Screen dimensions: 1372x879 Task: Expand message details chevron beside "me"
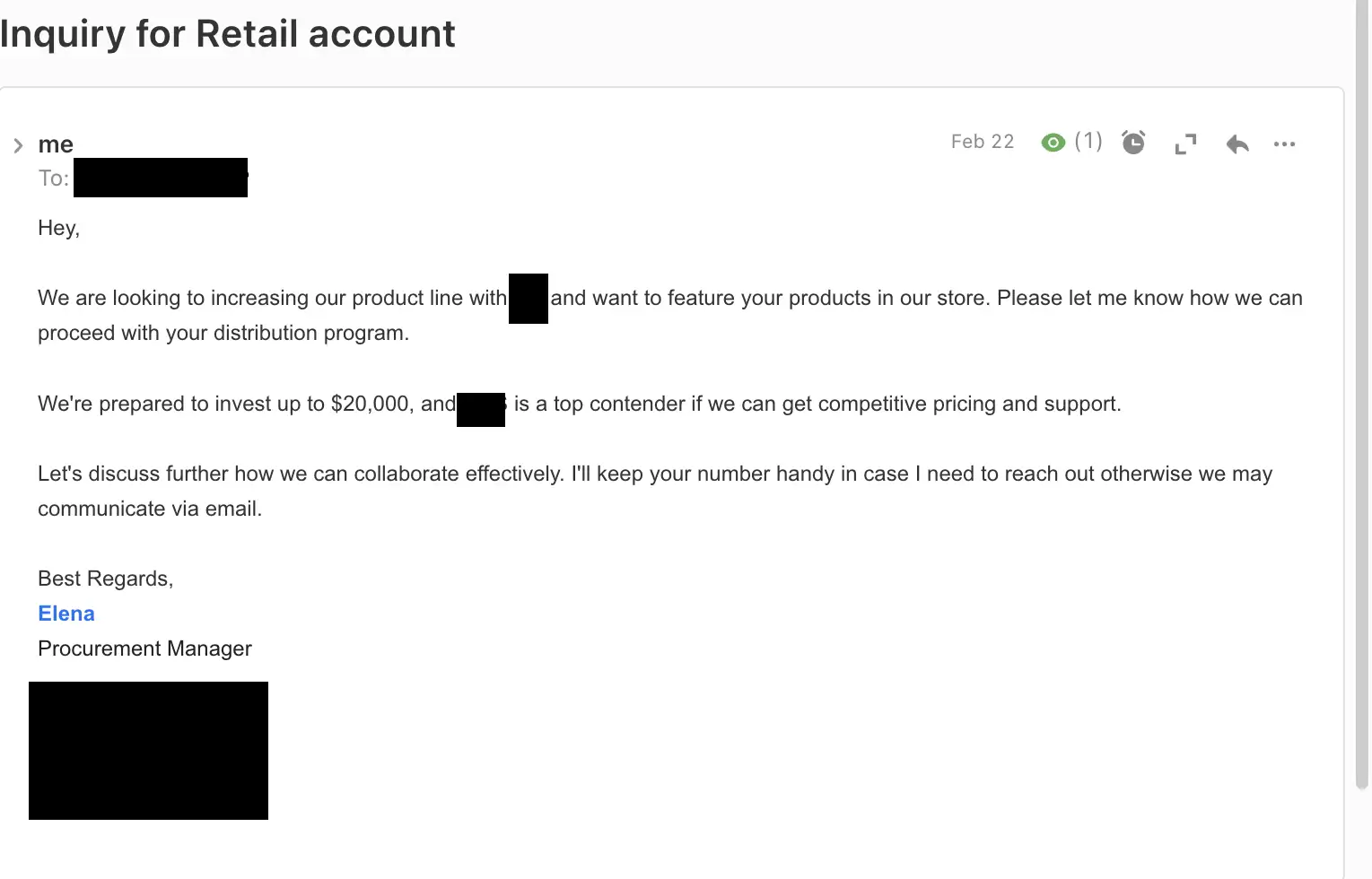click(18, 145)
